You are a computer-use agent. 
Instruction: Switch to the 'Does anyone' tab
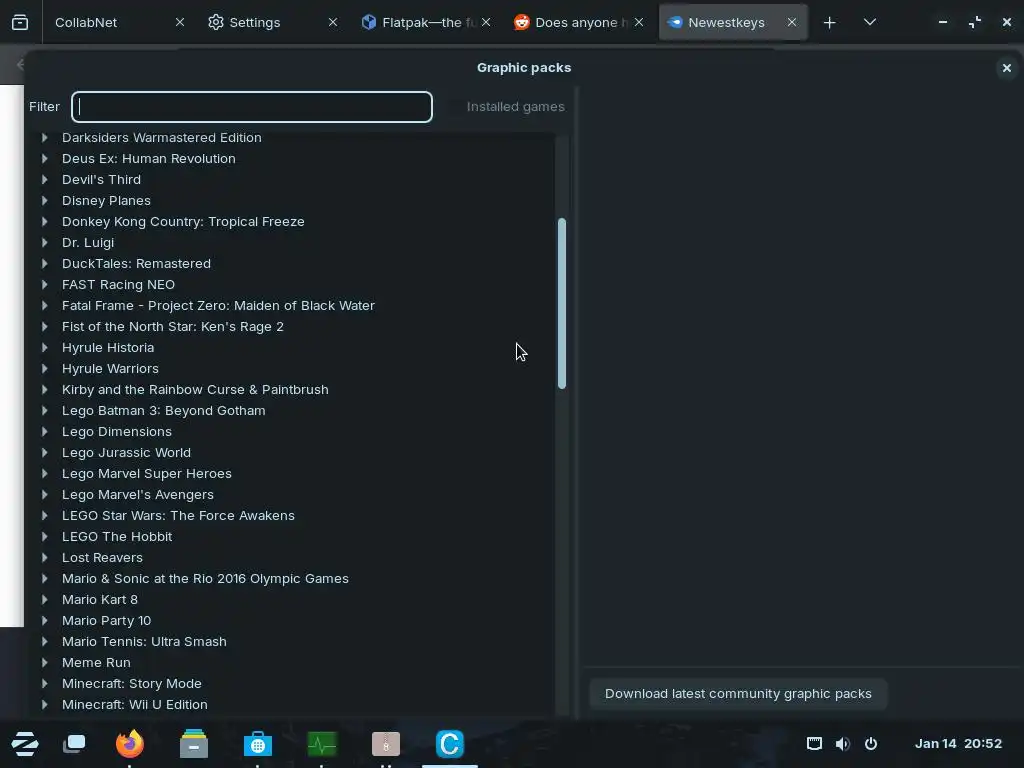pos(571,22)
